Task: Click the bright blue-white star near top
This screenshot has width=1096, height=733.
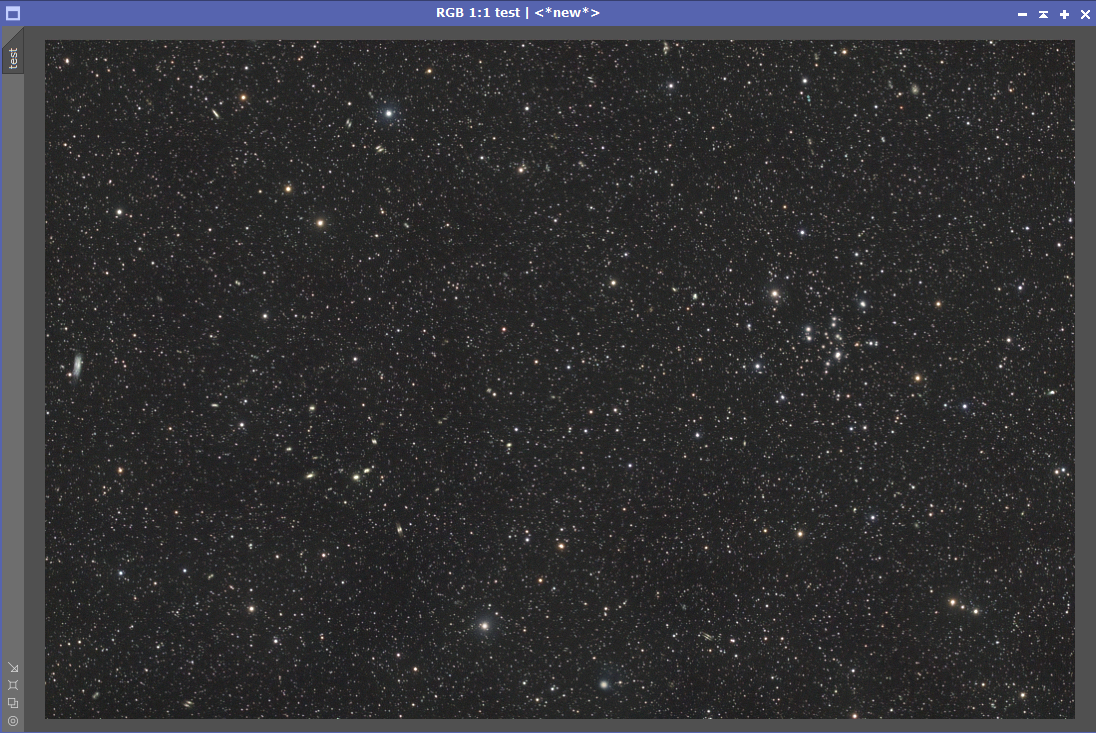Action: click(x=389, y=113)
